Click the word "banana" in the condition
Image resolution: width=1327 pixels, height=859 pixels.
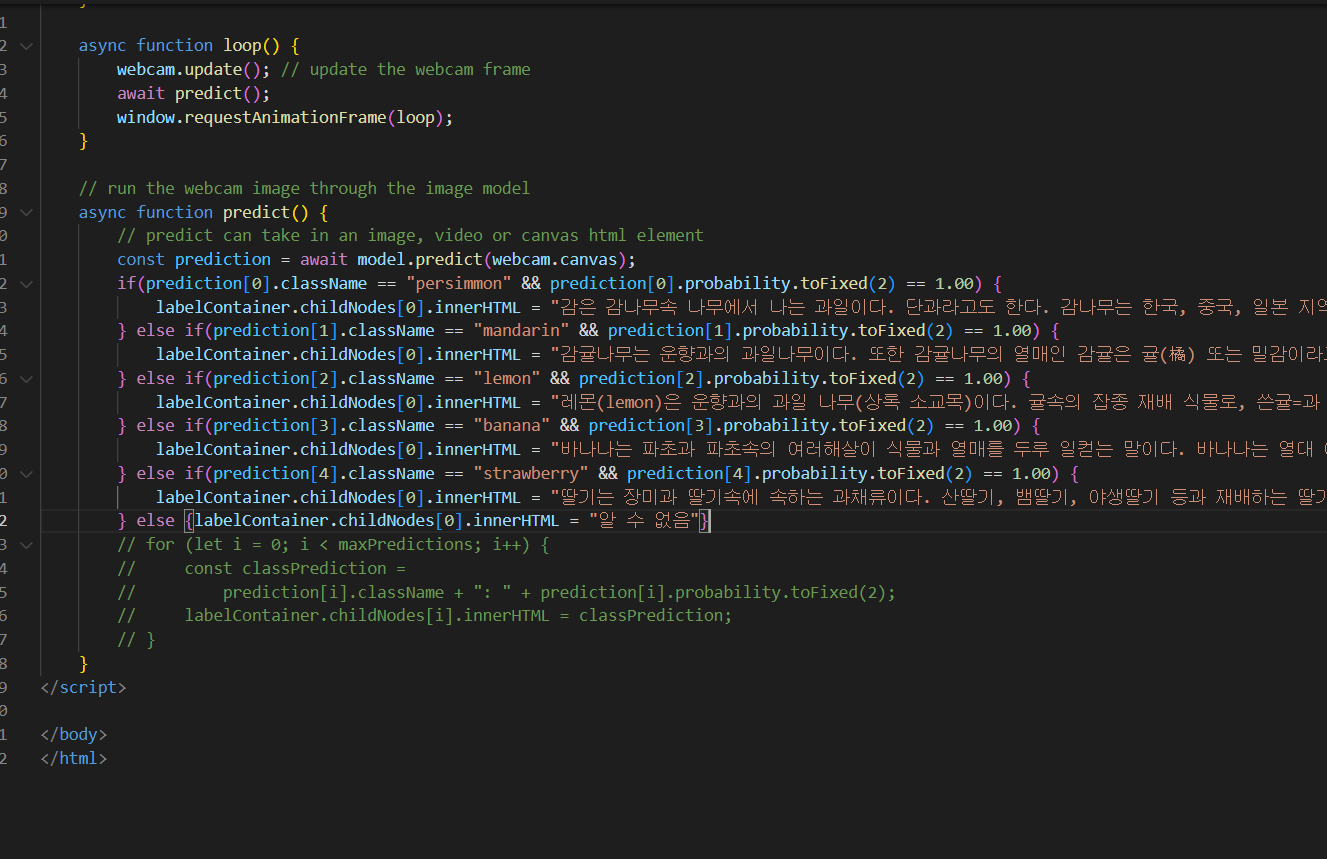tap(511, 425)
